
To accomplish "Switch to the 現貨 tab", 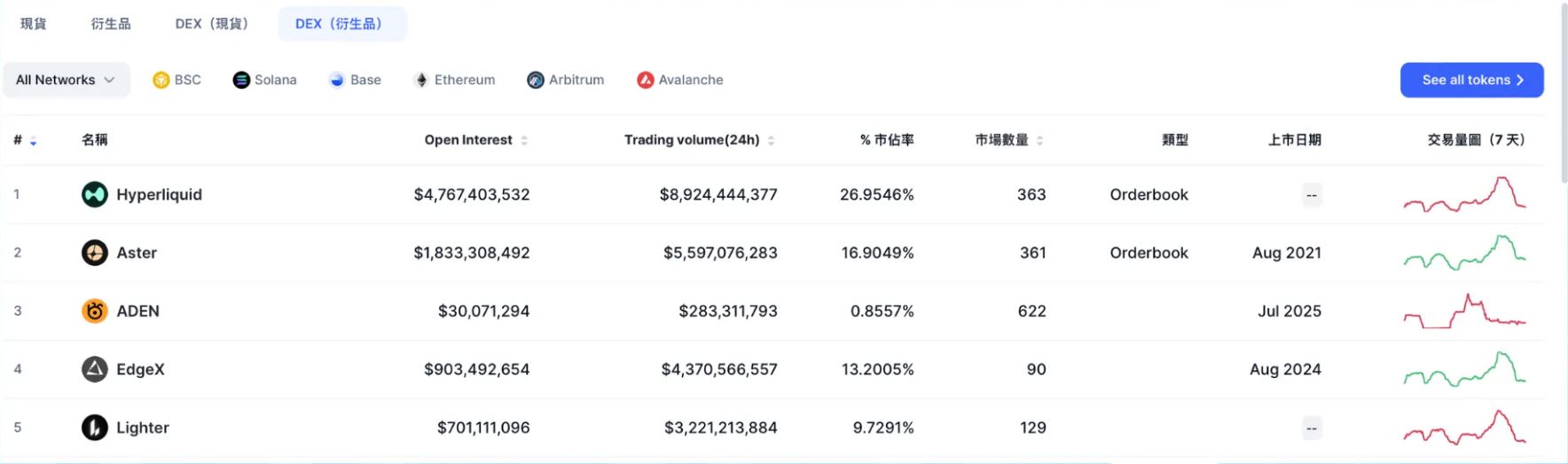I will pos(34,24).
